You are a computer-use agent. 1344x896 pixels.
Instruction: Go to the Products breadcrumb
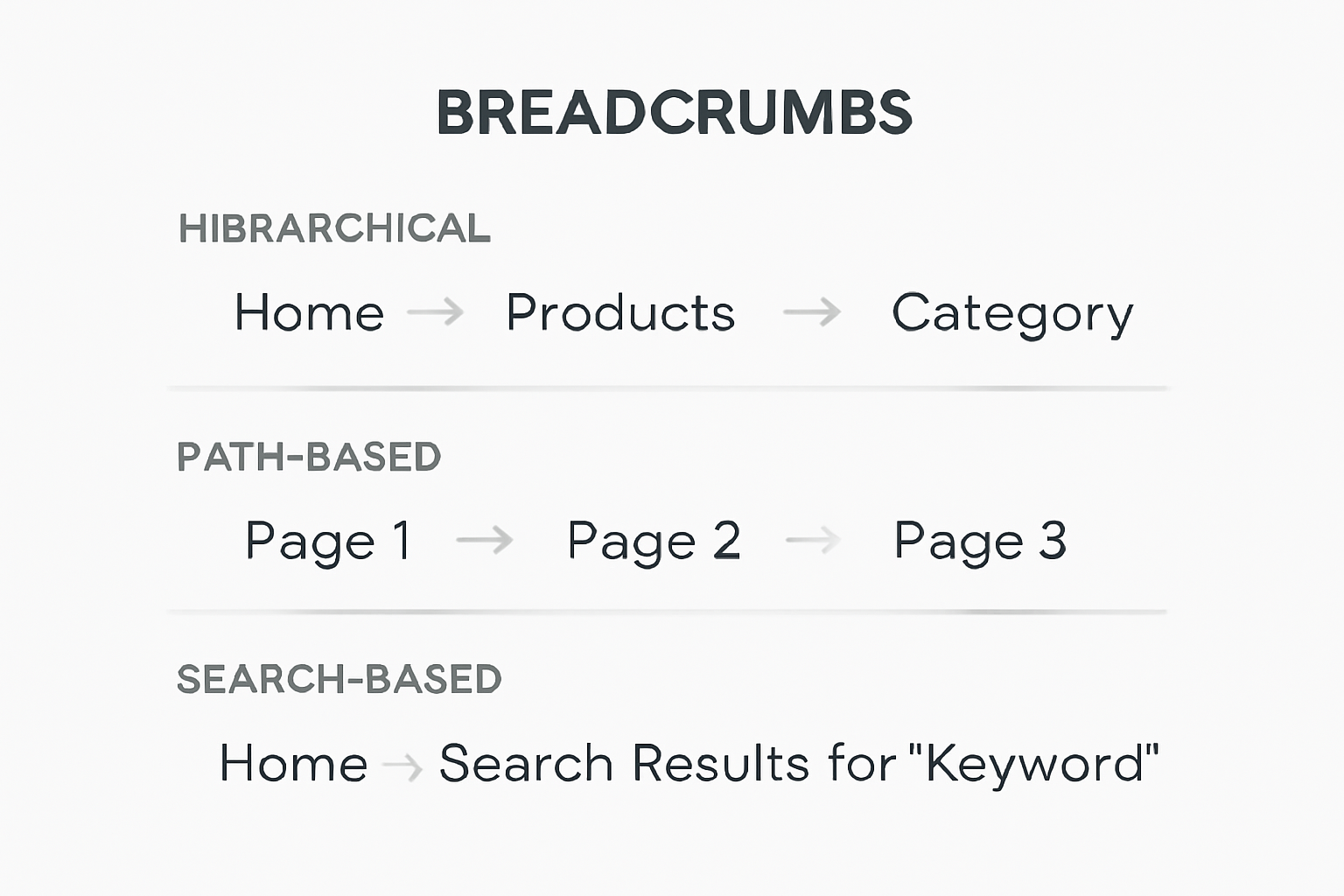(x=620, y=312)
